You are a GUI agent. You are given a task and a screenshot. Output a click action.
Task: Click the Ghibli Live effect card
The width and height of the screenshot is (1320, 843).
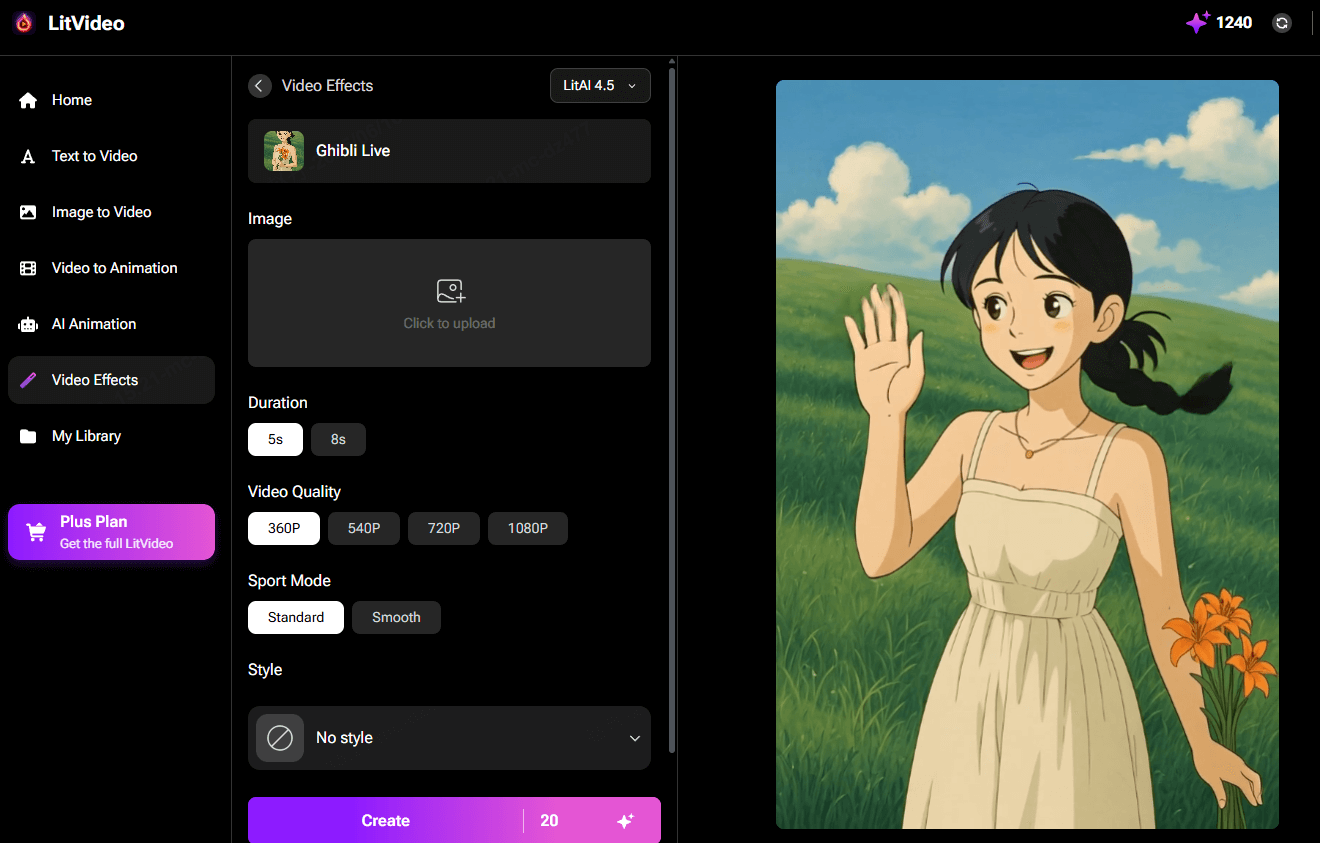click(449, 151)
